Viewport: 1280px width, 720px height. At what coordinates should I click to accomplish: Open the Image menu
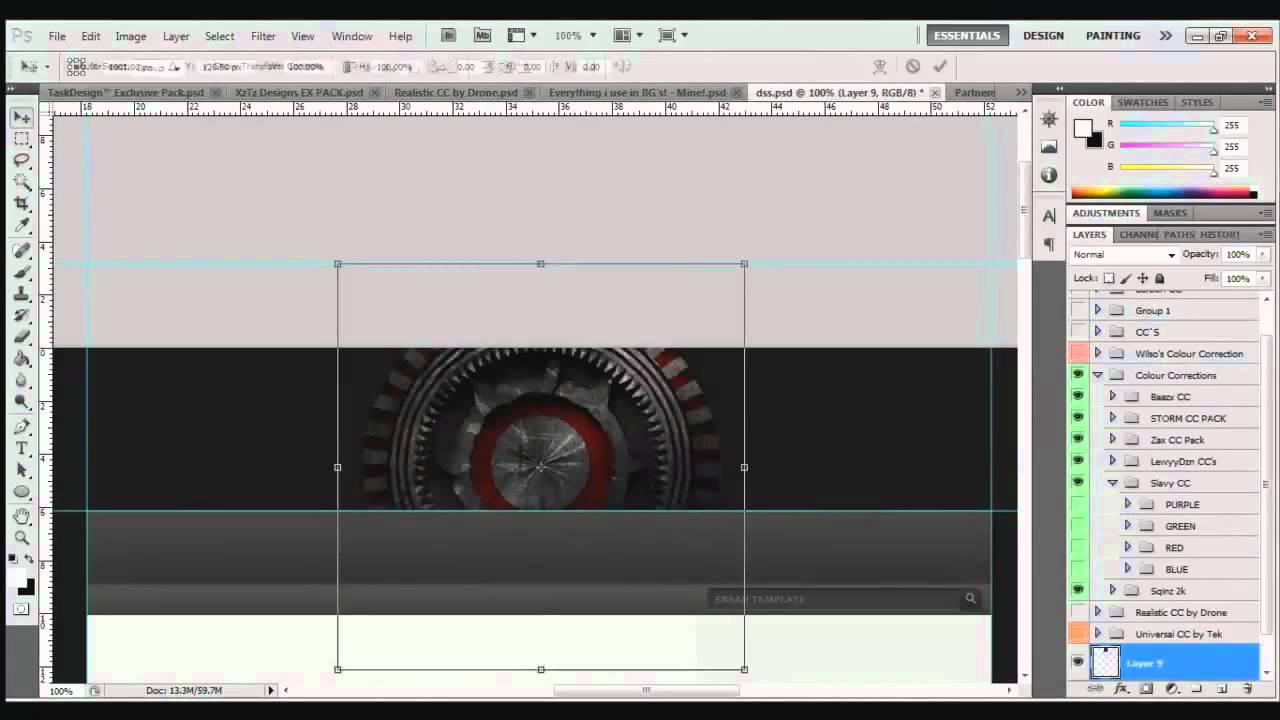(x=131, y=36)
